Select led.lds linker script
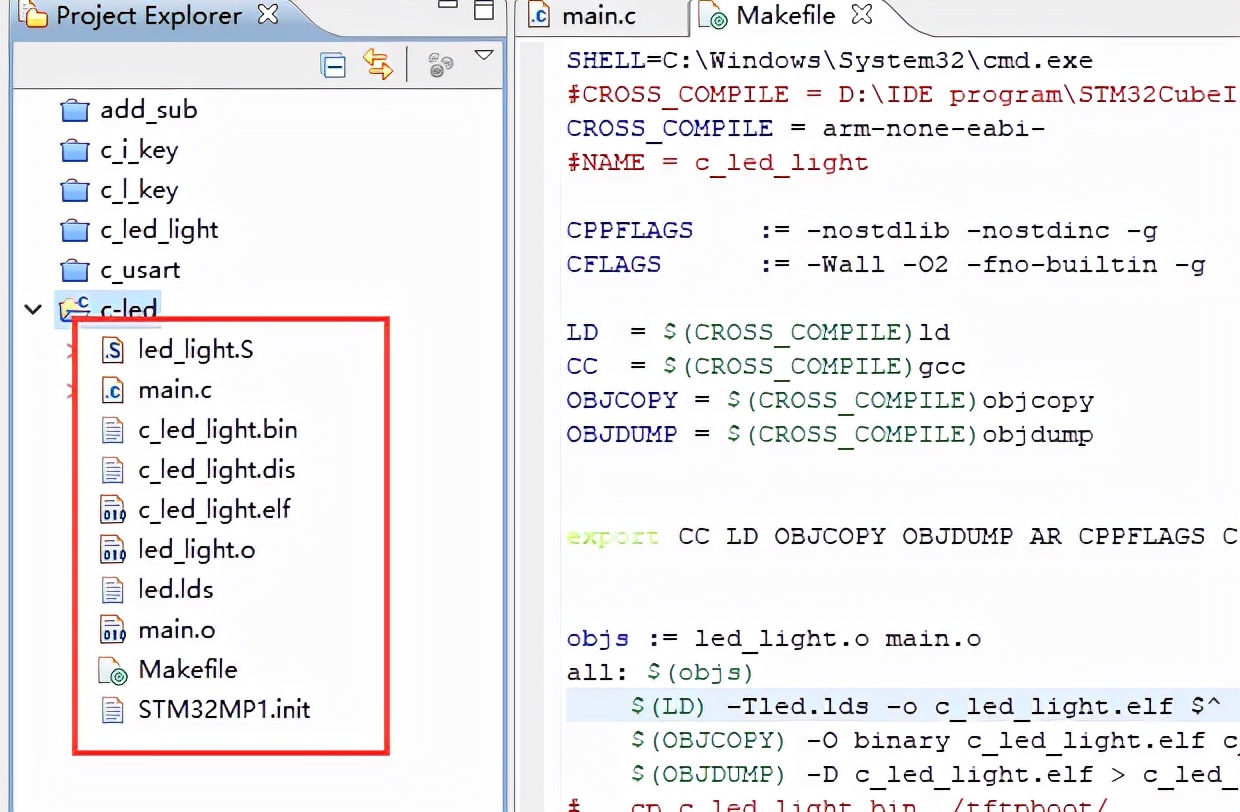 [x=175, y=589]
